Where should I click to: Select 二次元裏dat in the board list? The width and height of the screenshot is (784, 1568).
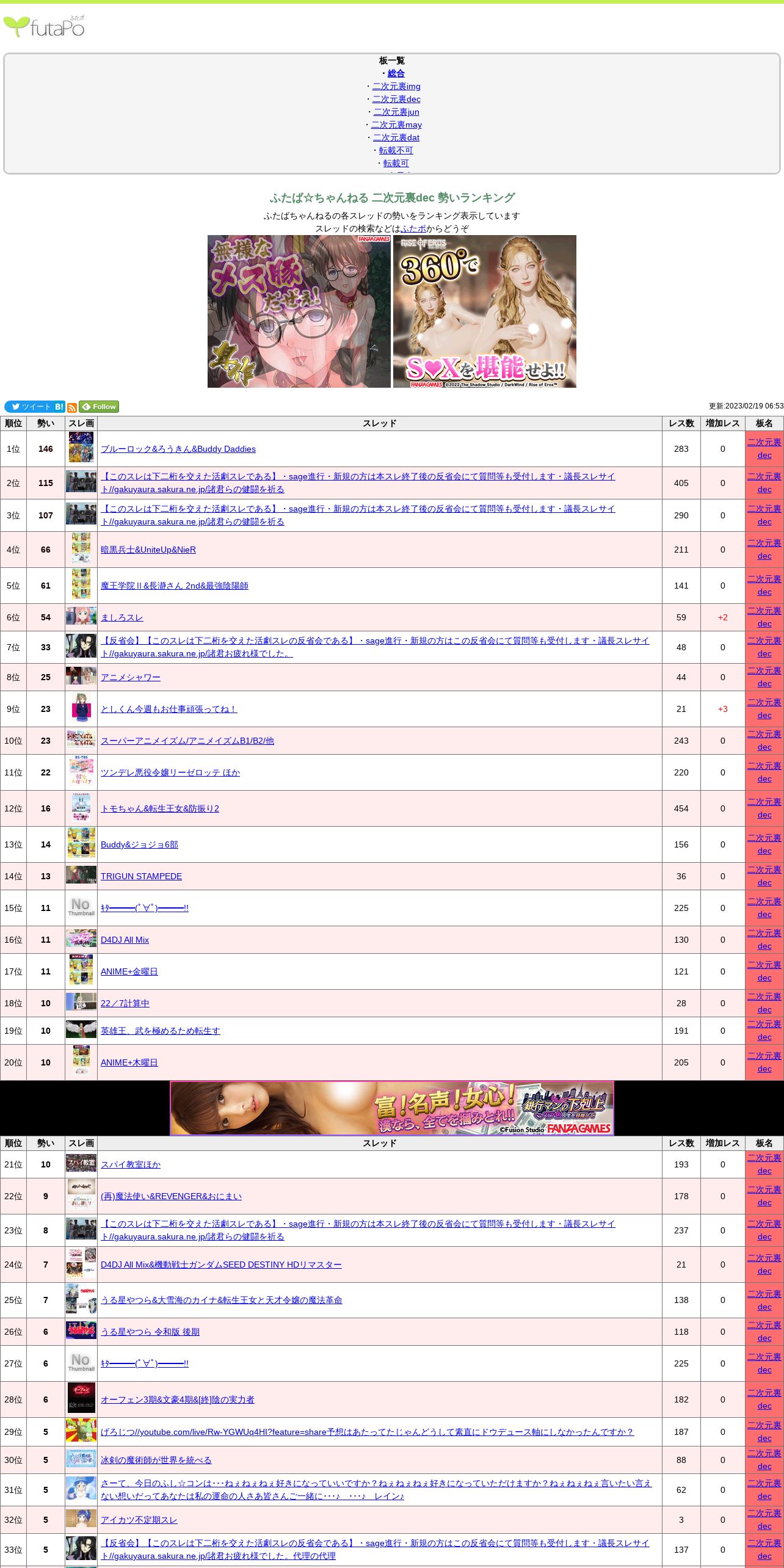(396, 137)
